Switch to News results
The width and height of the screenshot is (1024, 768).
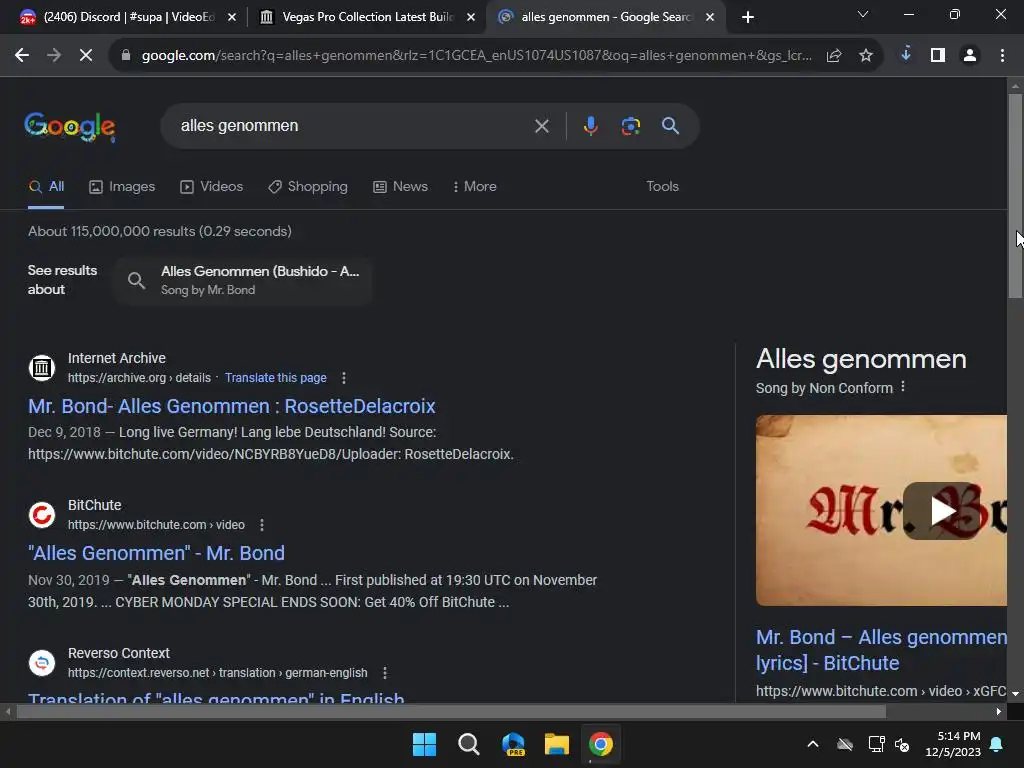click(x=400, y=187)
